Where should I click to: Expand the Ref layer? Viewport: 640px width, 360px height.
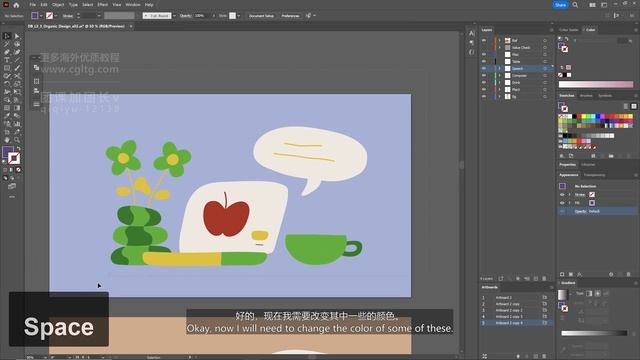coord(499,40)
